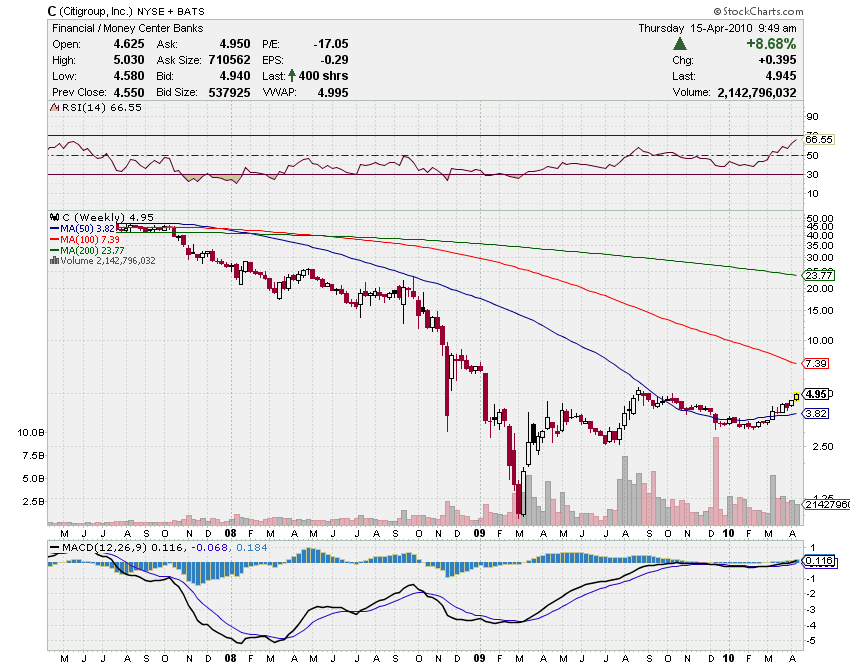Click the C (Citigroup, Inc.) title
Viewport: 850px width, 668px height.
coord(90,11)
